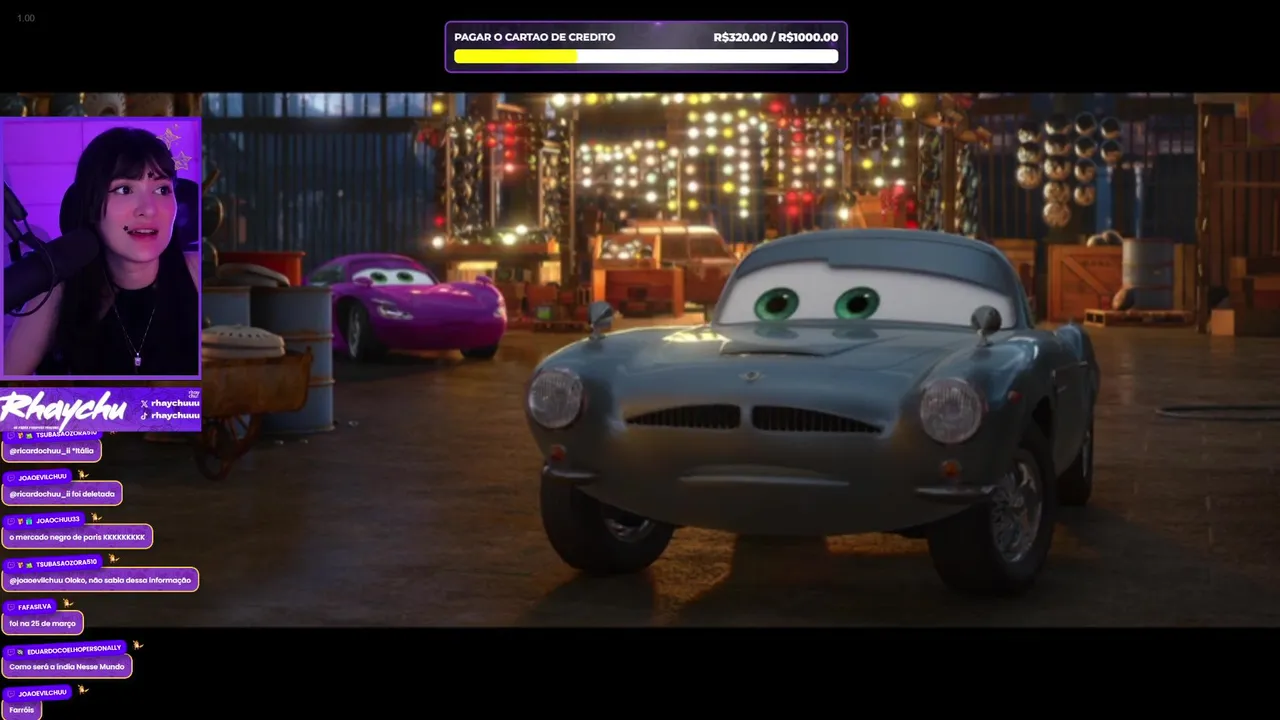Screen dimensions: 1280x720
Task: Click the chat message 'Farróis'
Action: click(22, 709)
